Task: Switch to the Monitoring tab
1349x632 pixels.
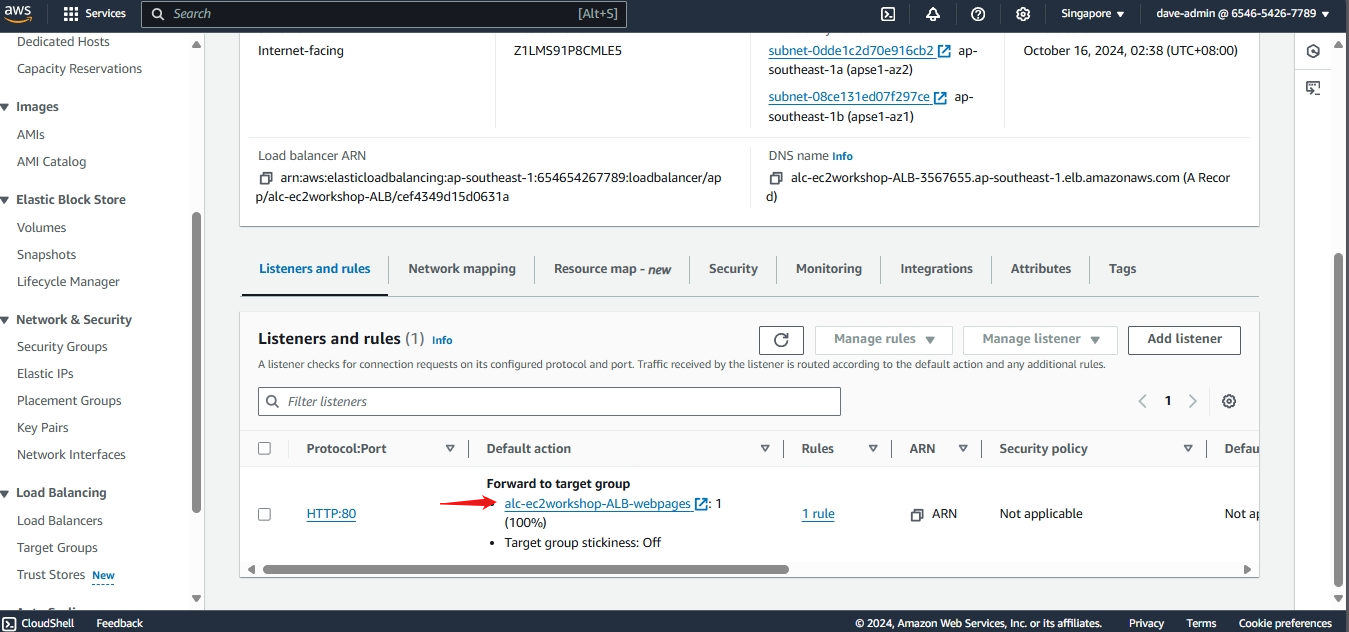Action: coord(828,269)
